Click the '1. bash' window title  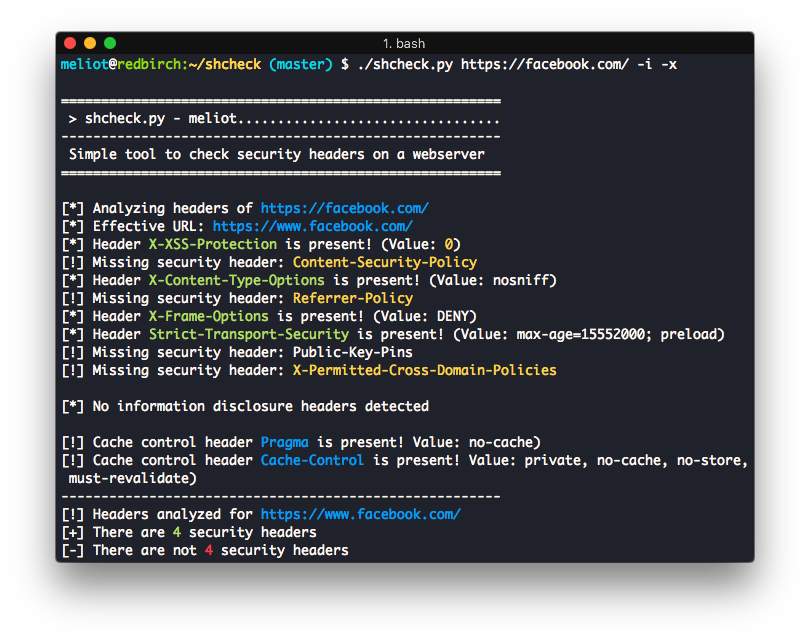click(404, 43)
